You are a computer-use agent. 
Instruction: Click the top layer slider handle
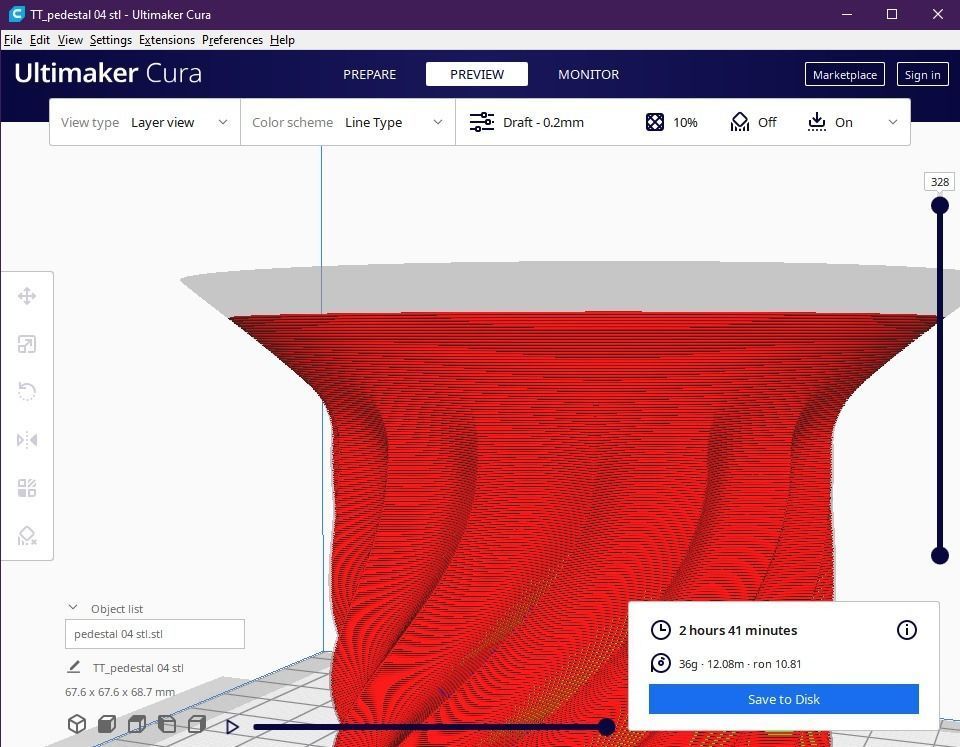940,205
